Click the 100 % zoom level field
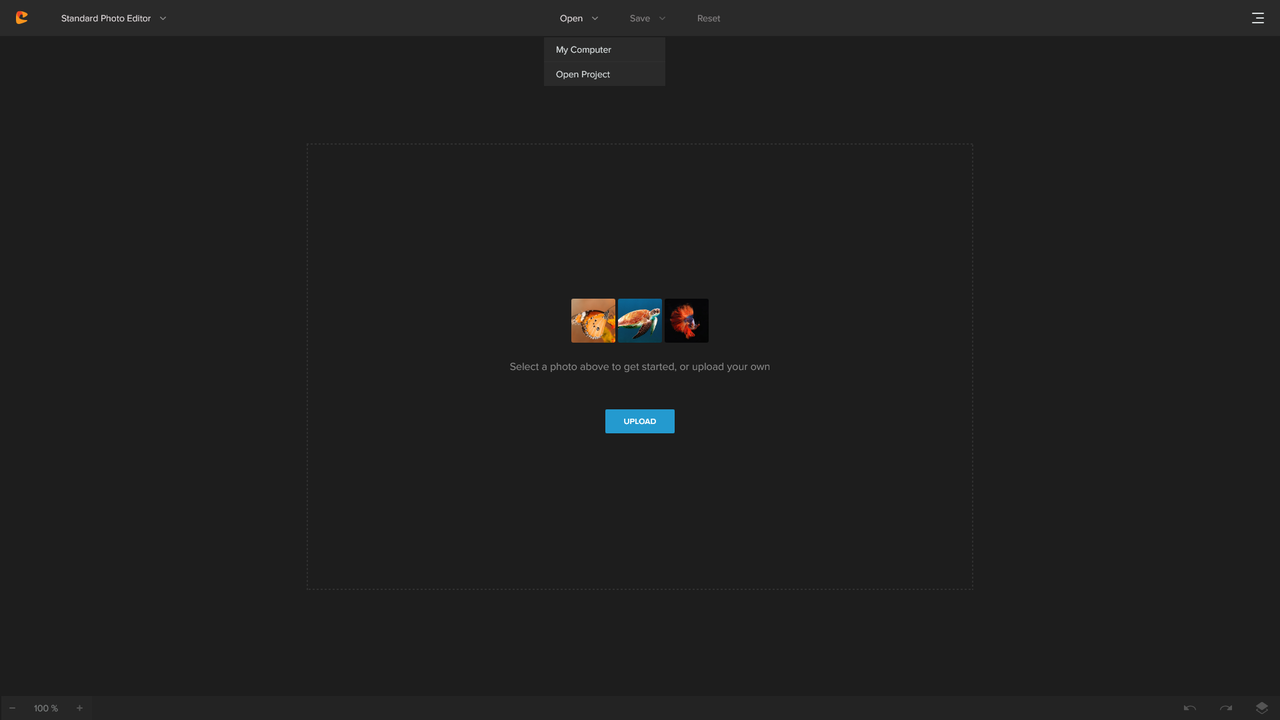1280x720 pixels. [46, 708]
